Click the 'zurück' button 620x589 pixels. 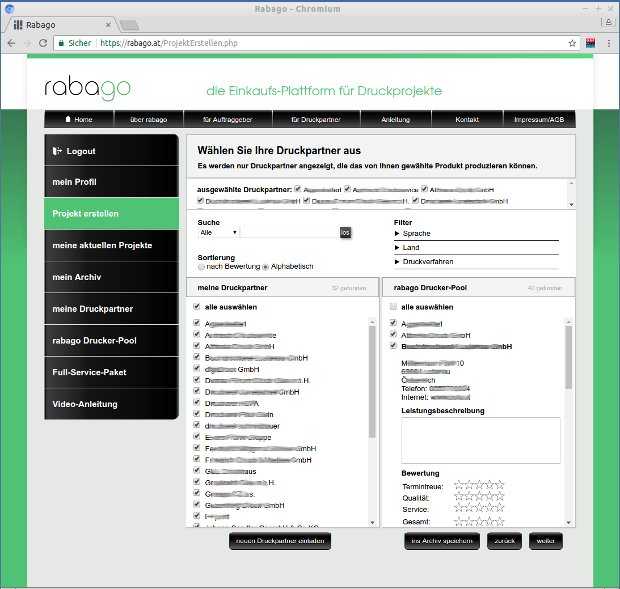tap(505, 541)
